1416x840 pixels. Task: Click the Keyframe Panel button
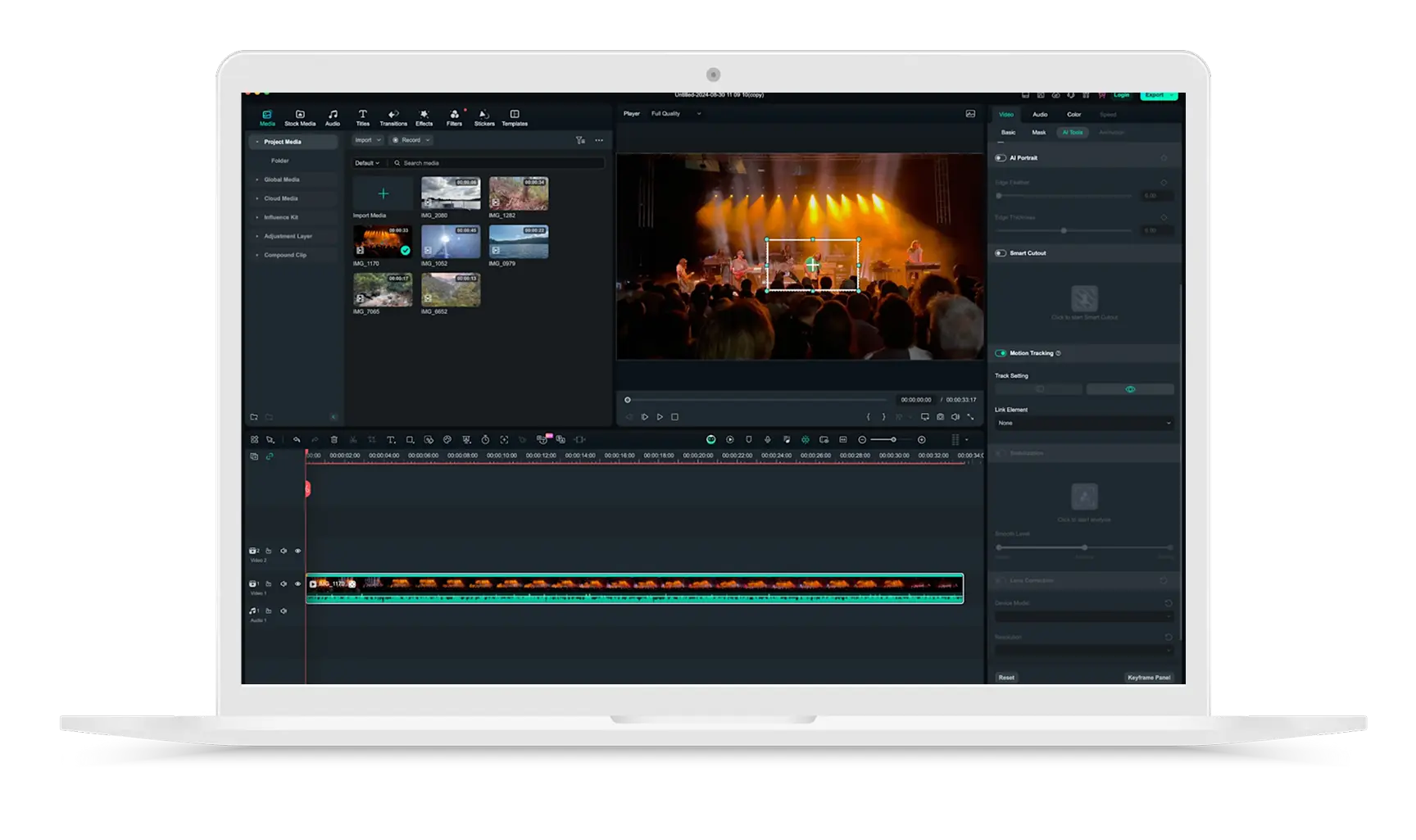(1149, 678)
